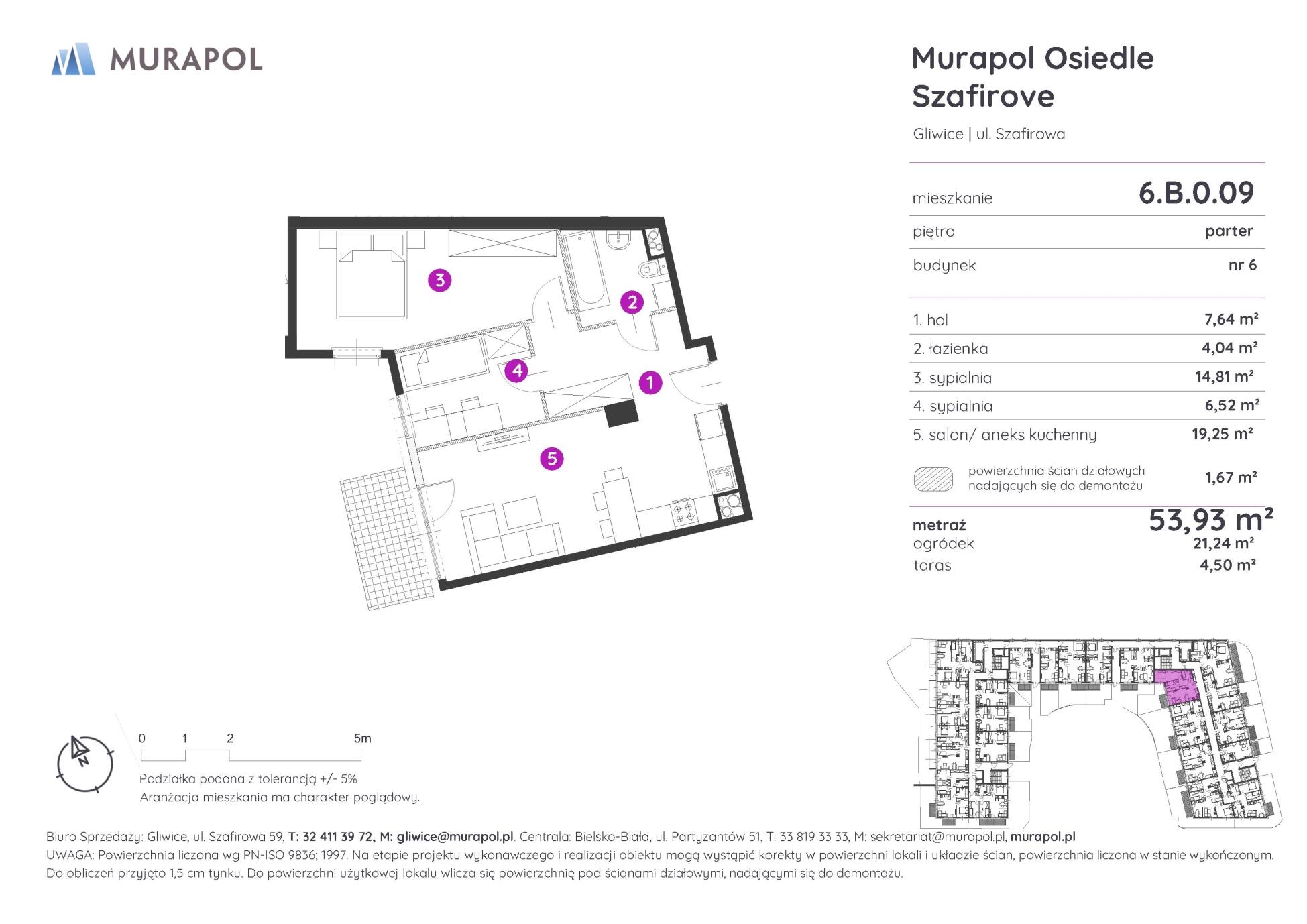Click the Murapol logo icon
Screen dimensions: 1307x924
tap(73, 59)
